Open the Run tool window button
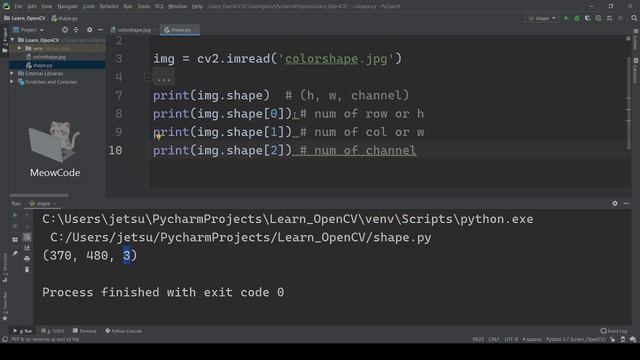Screen dimensions: 640x360 tap(23, 331)
